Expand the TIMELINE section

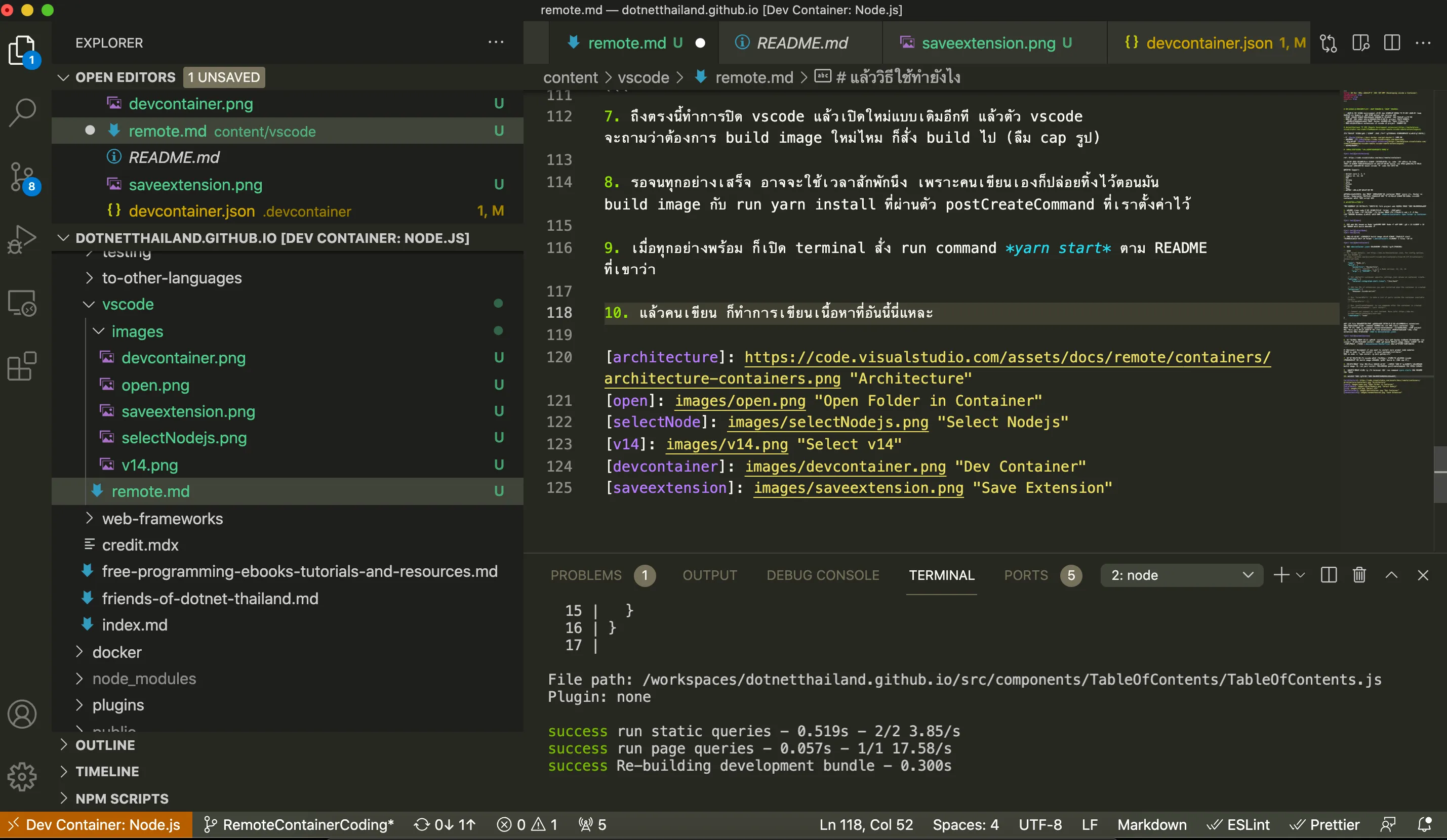point(63,771)
